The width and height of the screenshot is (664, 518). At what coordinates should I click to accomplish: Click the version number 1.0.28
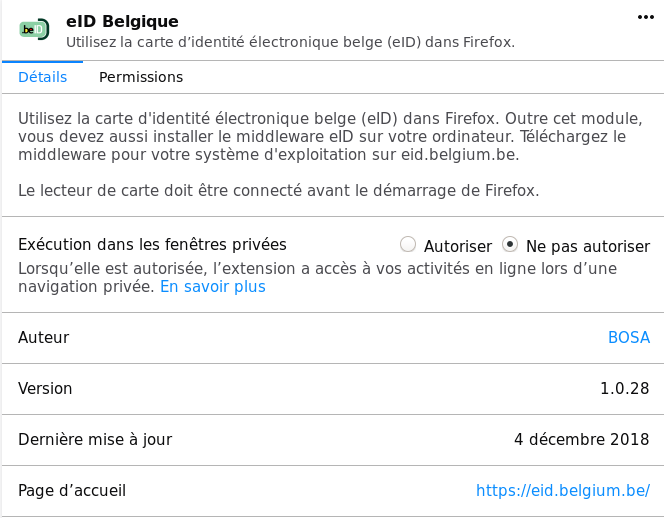point(625,388)
